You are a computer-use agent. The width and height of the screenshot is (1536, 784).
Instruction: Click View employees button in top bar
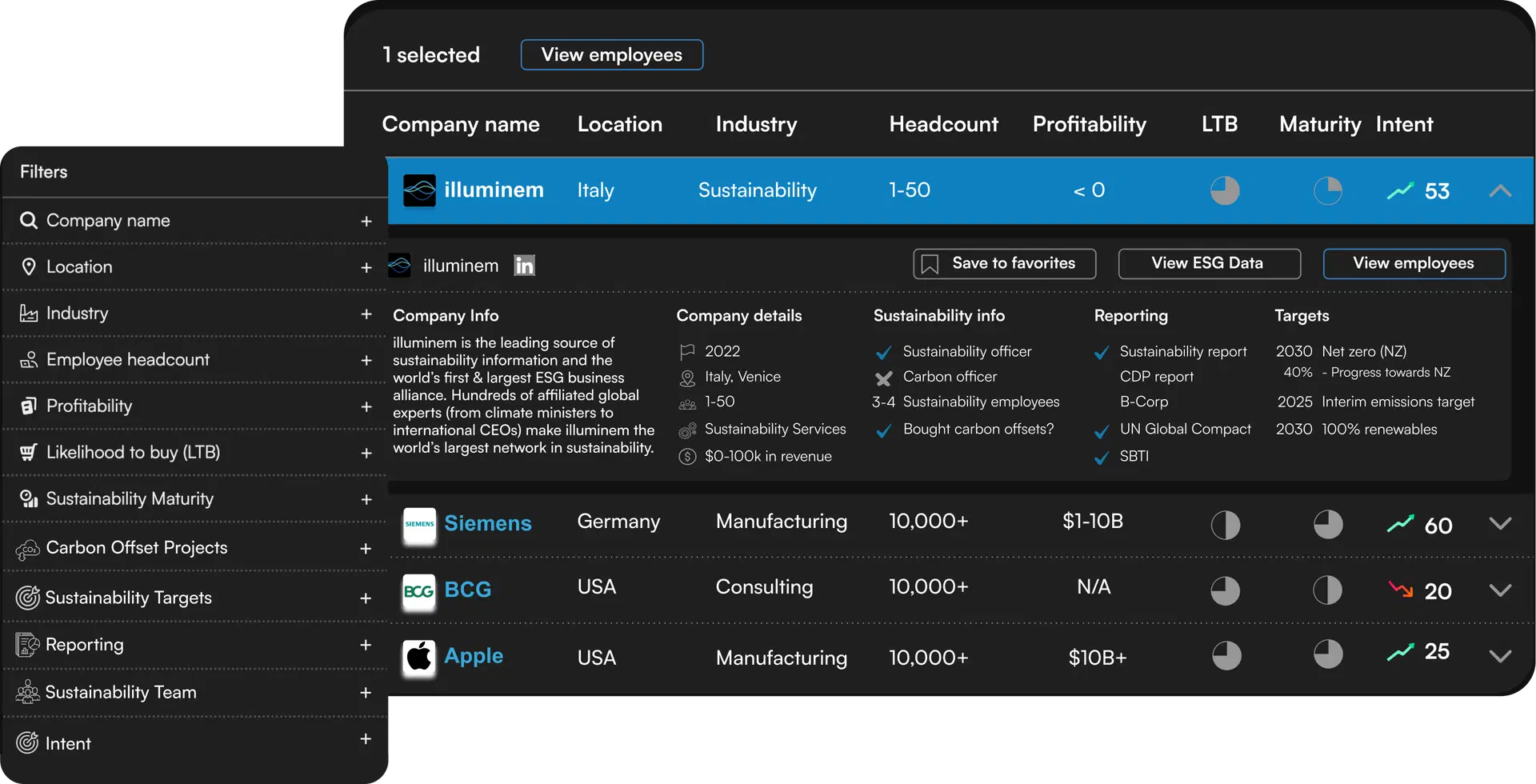click(612, 54)
